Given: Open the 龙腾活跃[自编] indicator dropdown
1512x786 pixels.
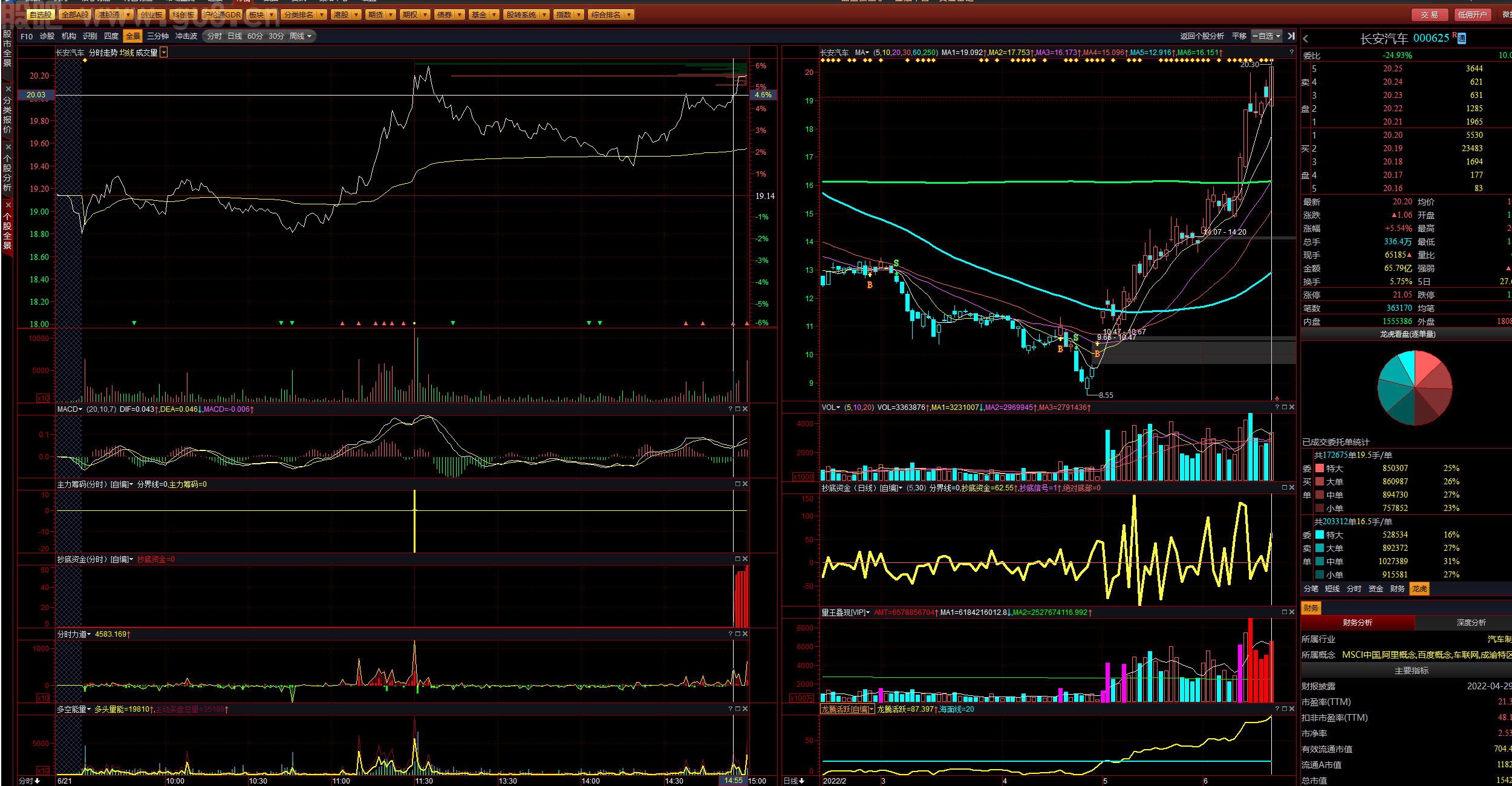Looking at the screenshot, I should pos(847,709).
